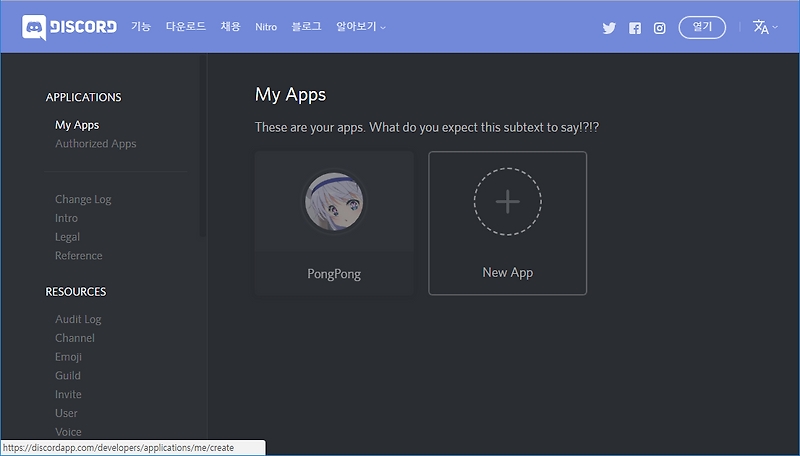Click the New App label text
The image size is (800, 456).
pyautogui.click(x=508, y=273)
